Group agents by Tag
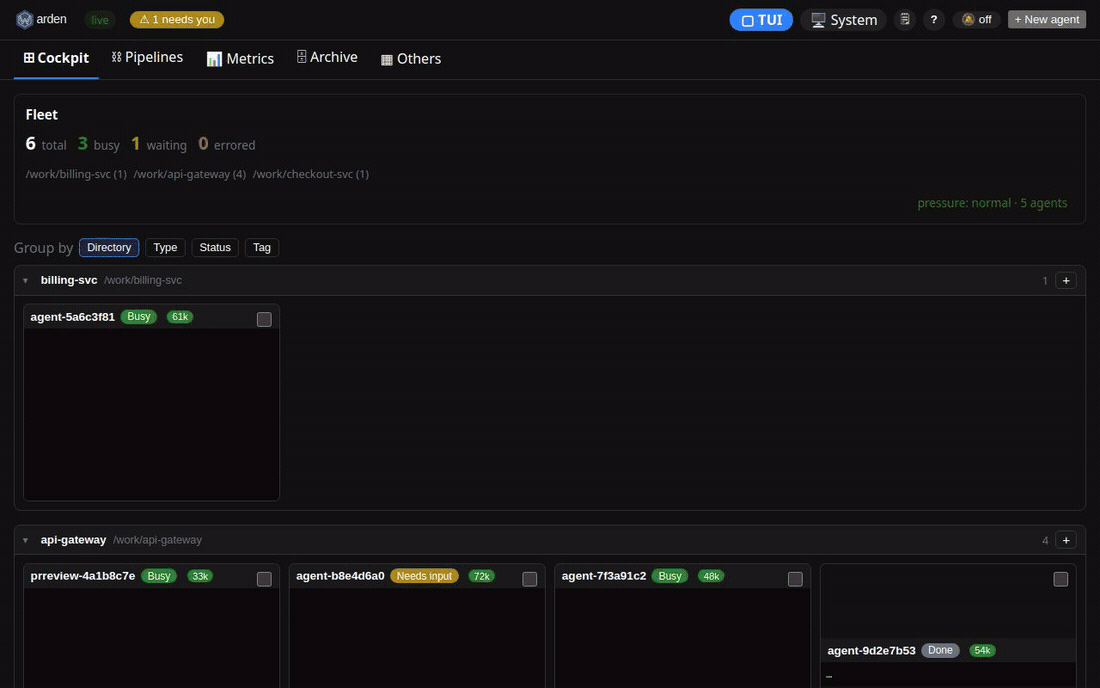Image resolution: width=1100 pixels, height=688 pixels. click(262, 248)
